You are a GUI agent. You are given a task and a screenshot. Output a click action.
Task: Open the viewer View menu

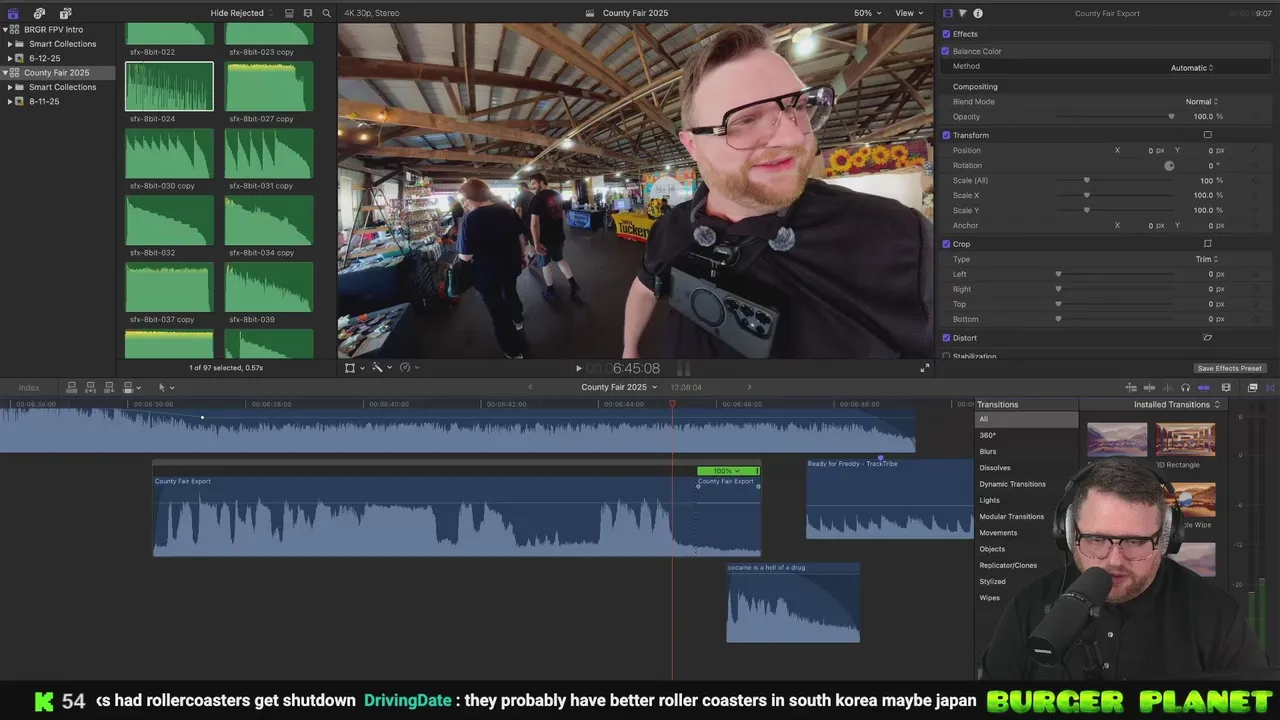[909, 13]
